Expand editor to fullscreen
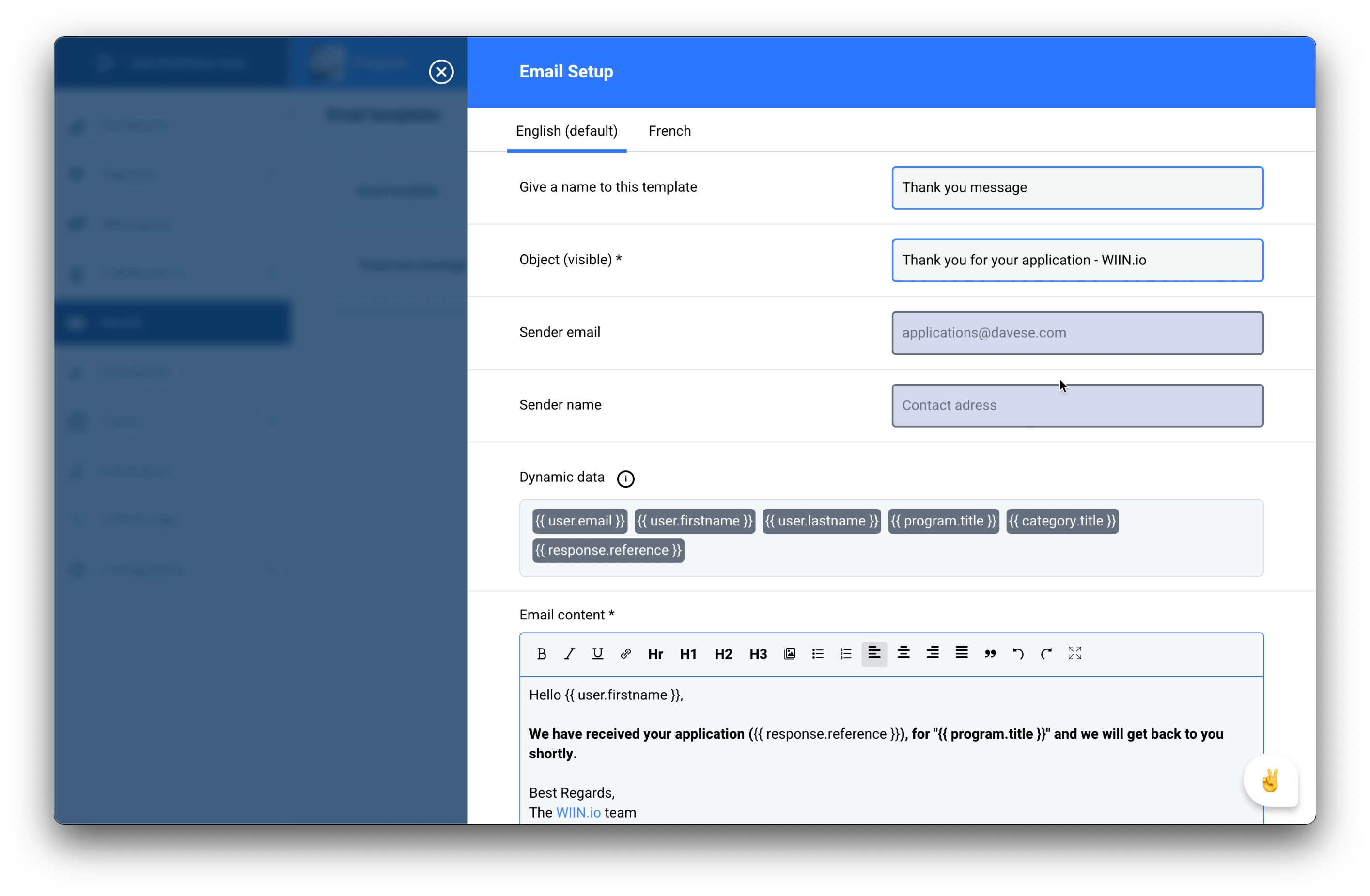This screenshot has width=1370, height=896. tap(1074, 654)
